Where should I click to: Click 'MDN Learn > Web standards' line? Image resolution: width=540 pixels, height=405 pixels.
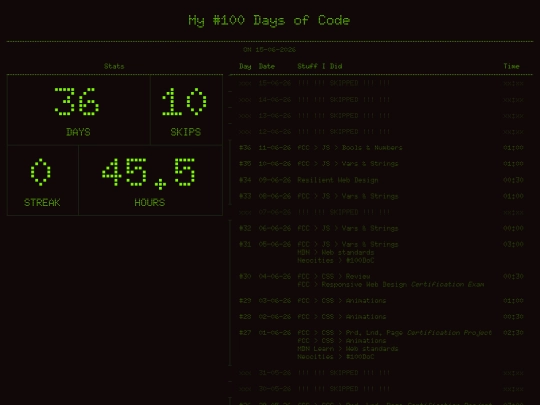coord(347,349)
